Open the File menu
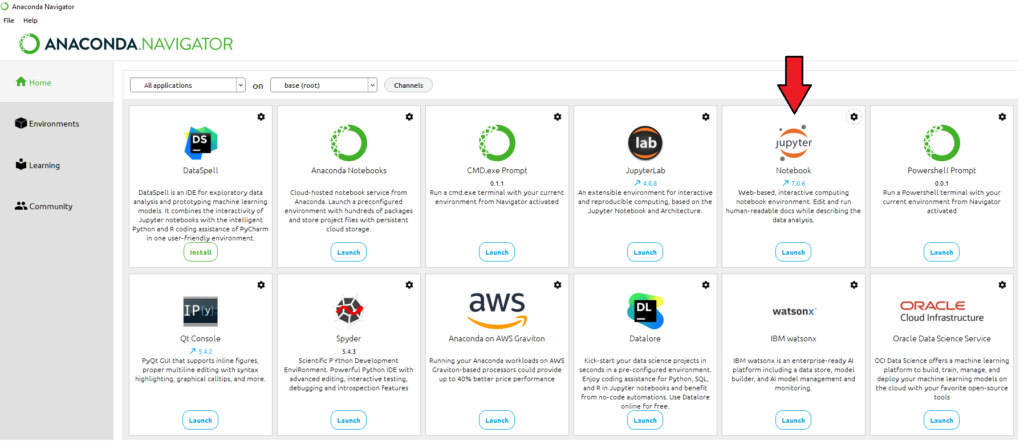The height and width of the screenshot is (445, 1024). [9, 20]
